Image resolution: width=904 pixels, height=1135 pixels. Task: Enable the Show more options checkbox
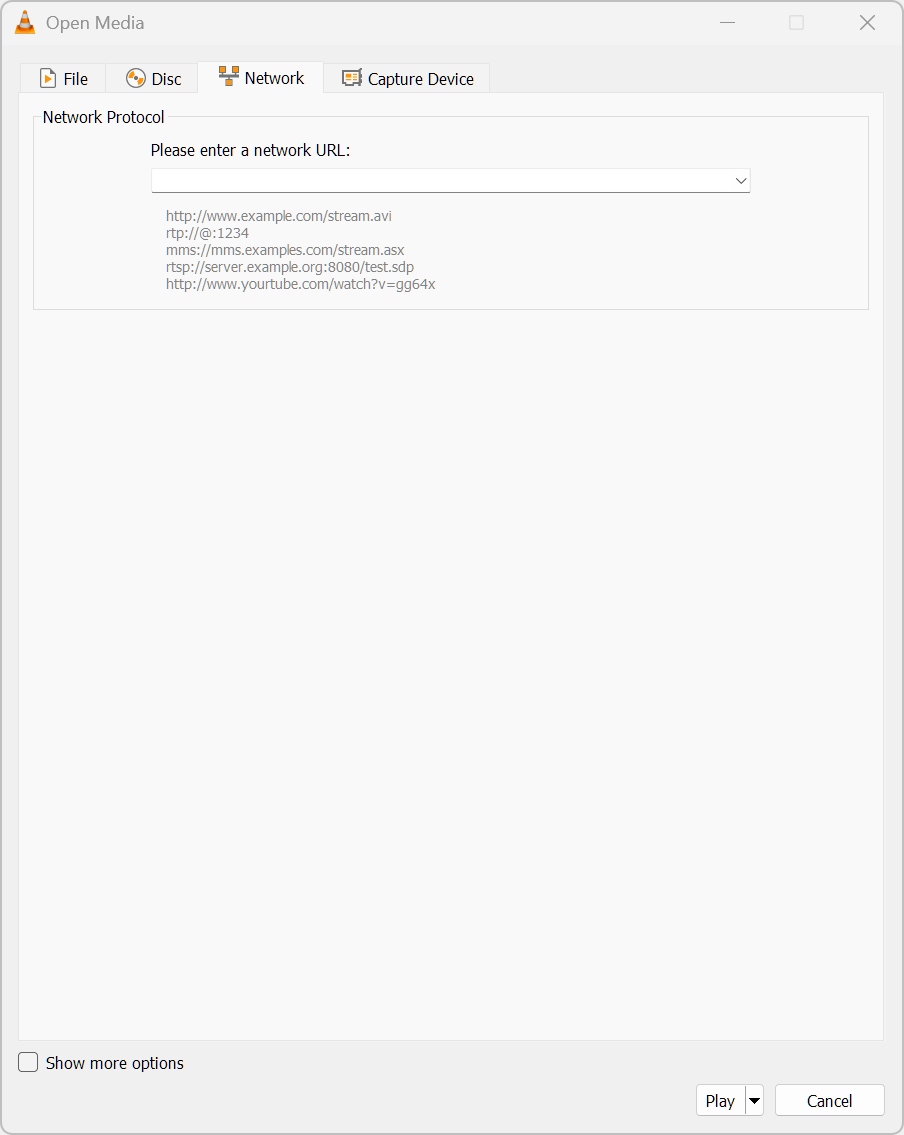click(x=28, y=1062)
